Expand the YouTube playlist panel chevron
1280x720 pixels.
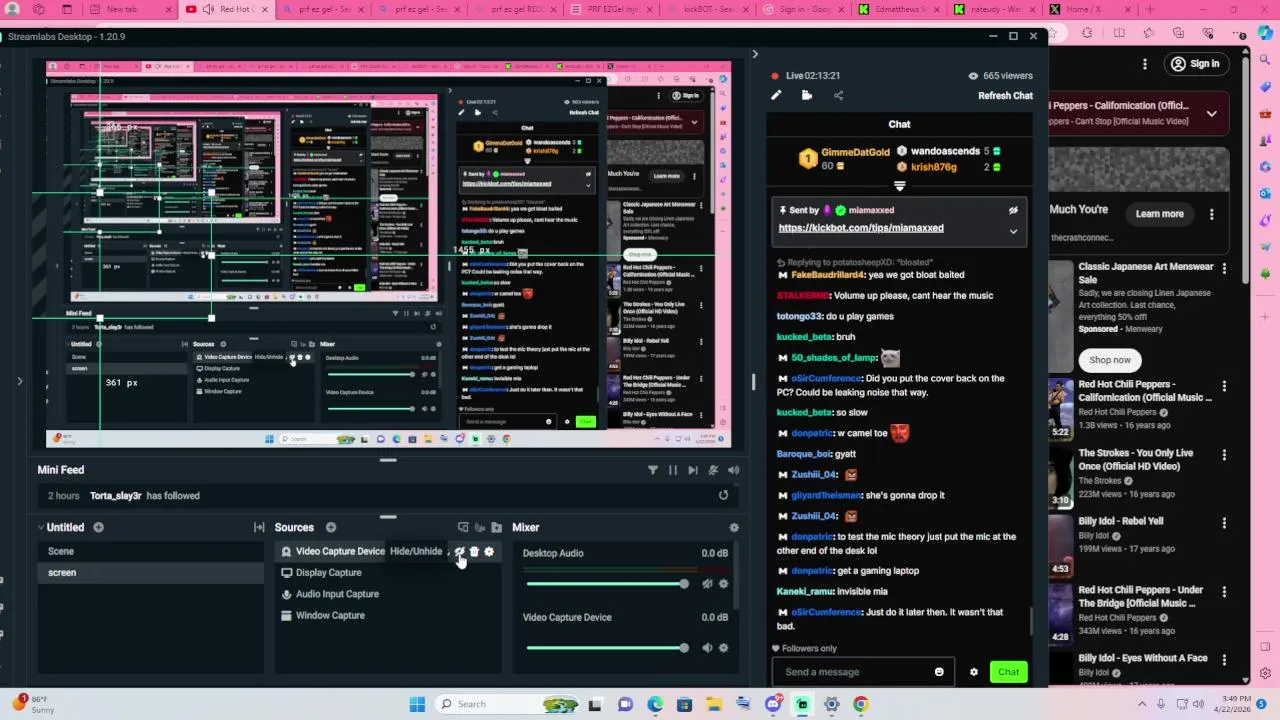(x=1211, y=113)
